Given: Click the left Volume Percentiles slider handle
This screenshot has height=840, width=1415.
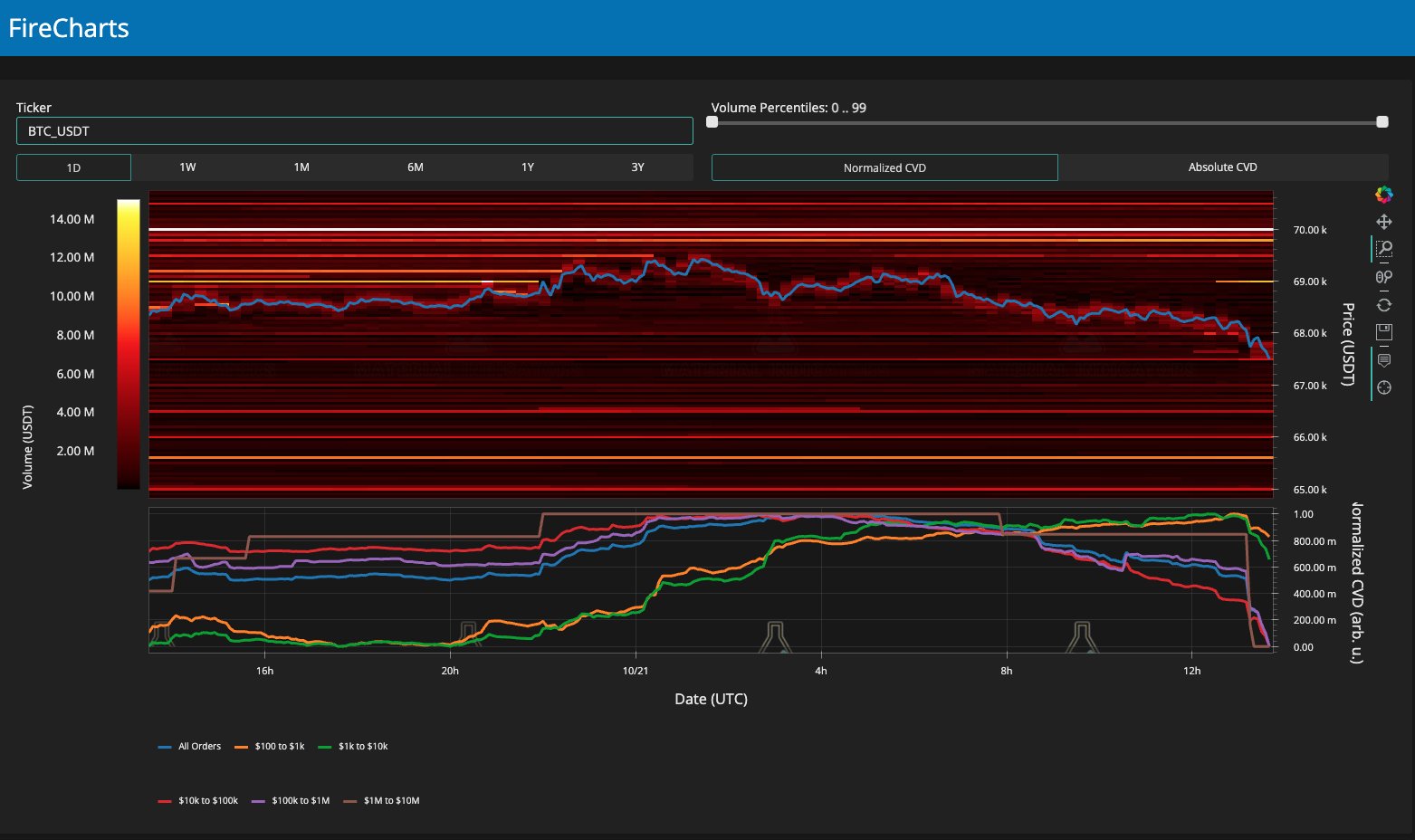Looking at the screenshot, I should point(712,122).
